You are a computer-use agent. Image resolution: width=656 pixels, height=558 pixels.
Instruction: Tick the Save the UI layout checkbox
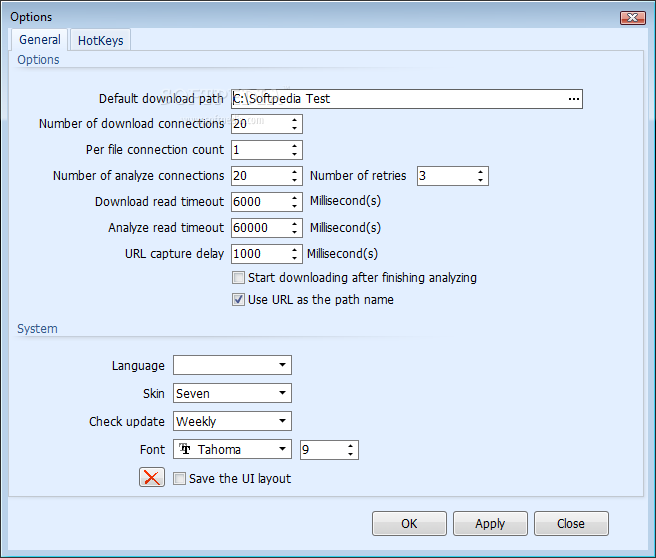click(179, 479)
